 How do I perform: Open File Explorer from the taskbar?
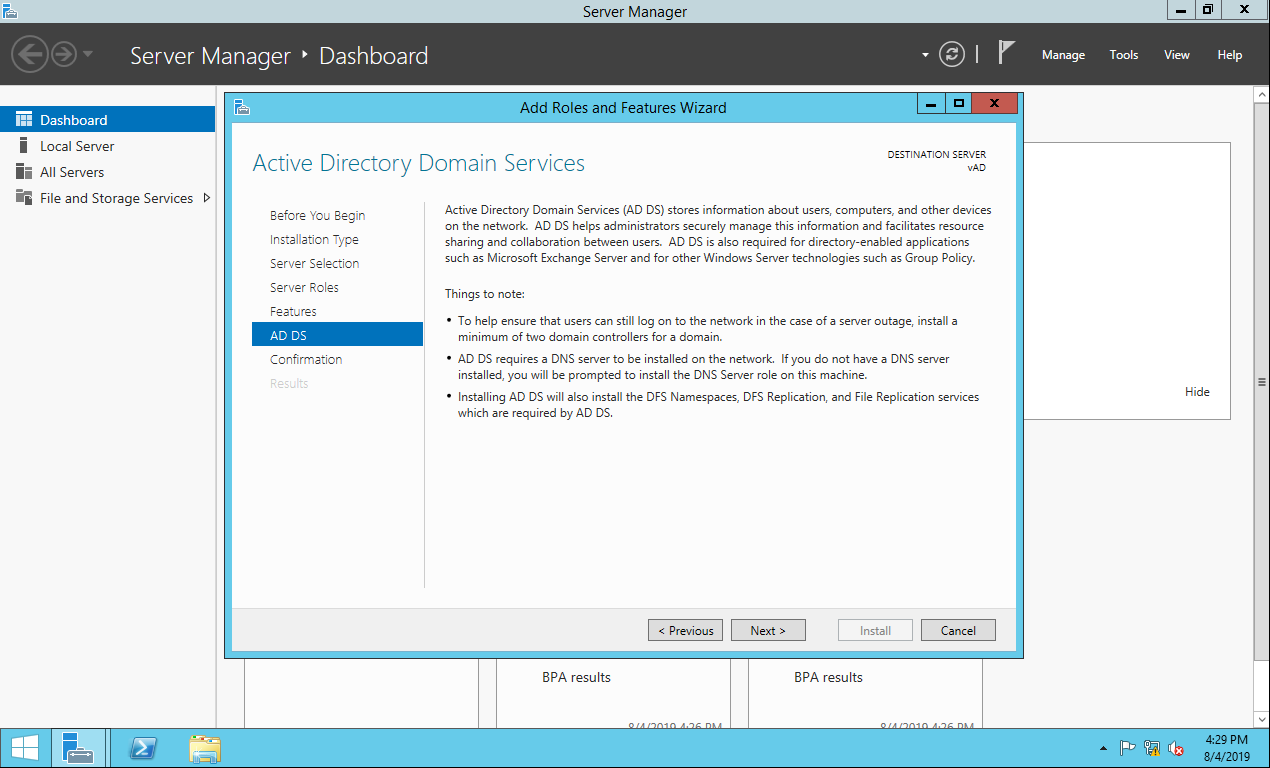click(205, 748)
